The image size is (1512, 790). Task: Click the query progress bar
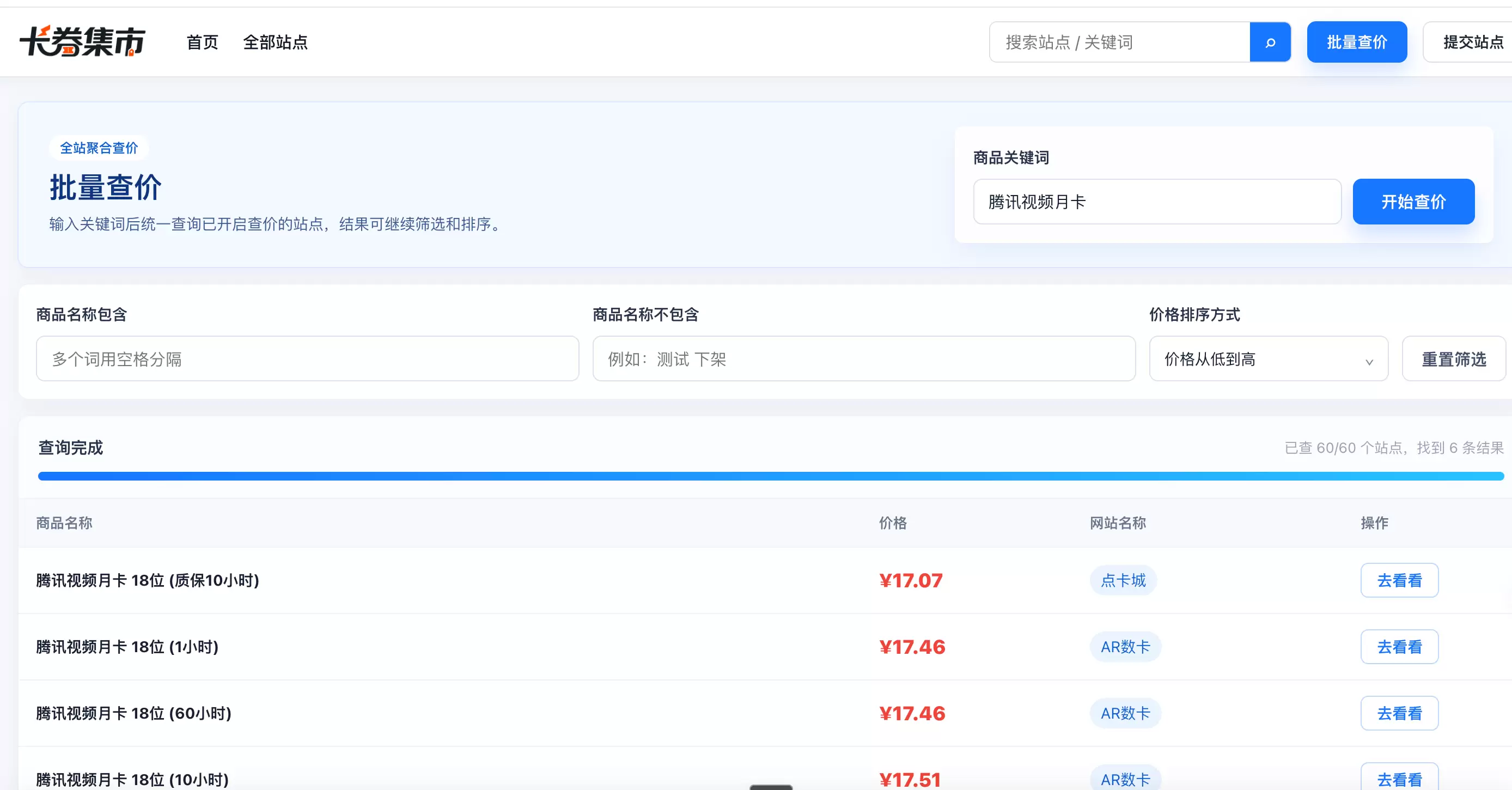click(x=771, y=476)
